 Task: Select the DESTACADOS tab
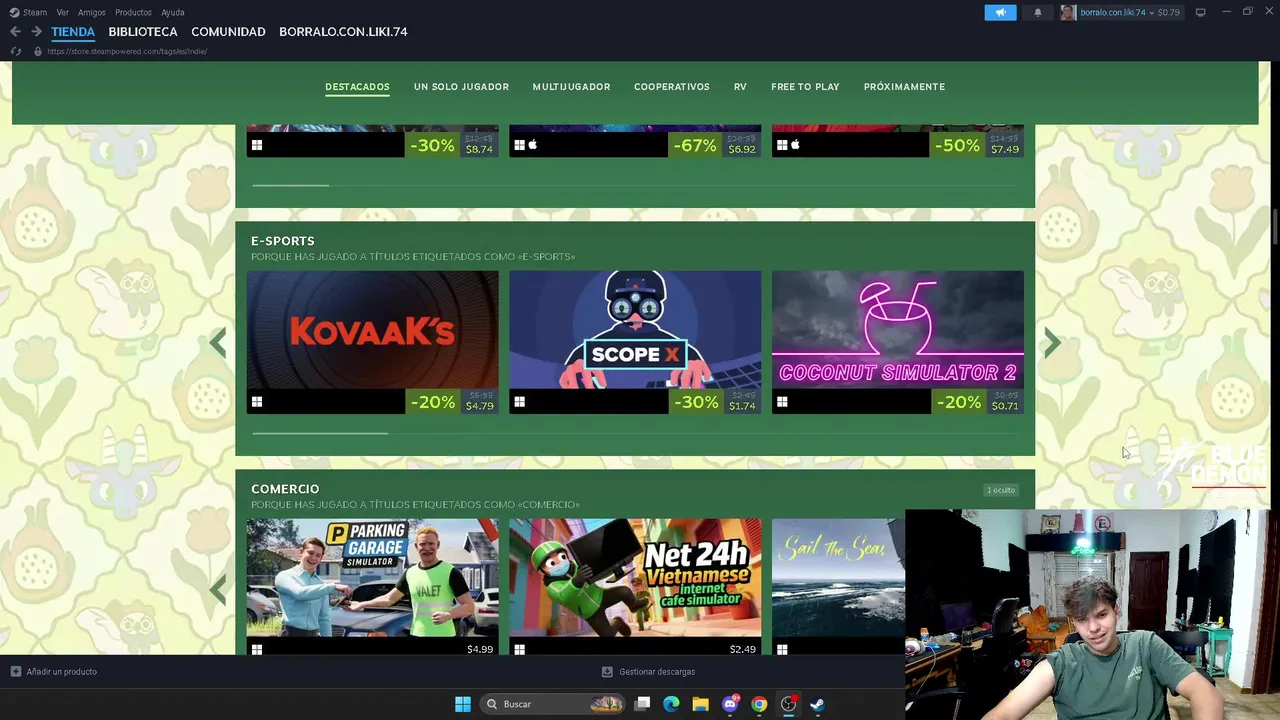(357, 87)
